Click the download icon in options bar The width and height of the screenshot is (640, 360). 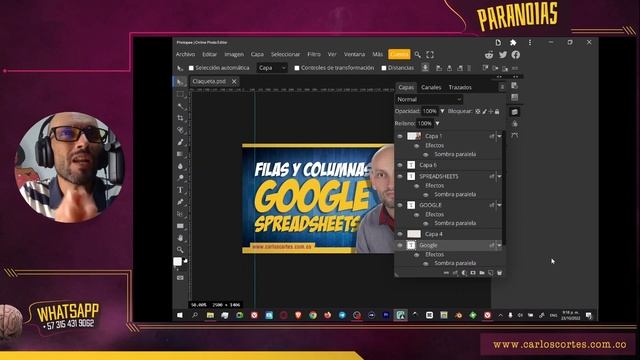click(x=425, y=68)
